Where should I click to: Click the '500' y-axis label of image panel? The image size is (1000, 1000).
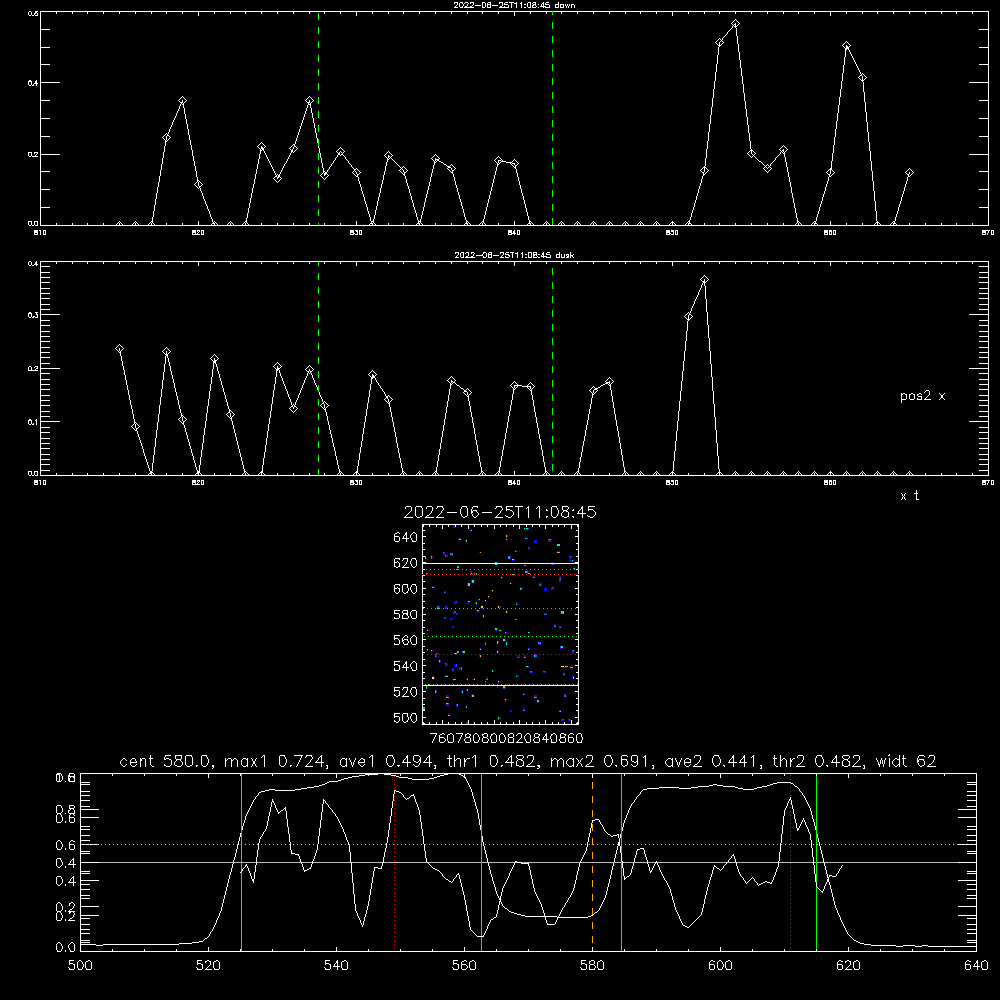tap(406, 717)
